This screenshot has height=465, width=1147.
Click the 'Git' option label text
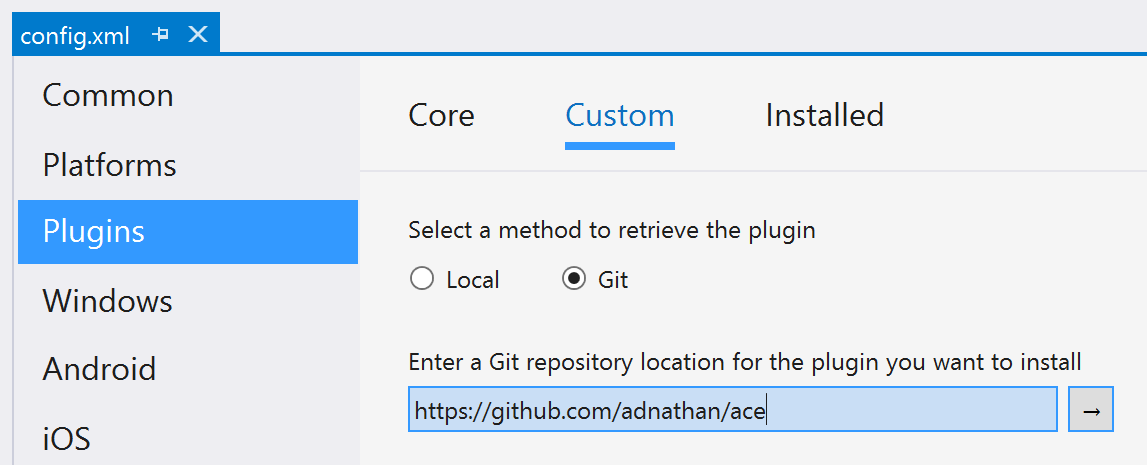tap(613, 279)
